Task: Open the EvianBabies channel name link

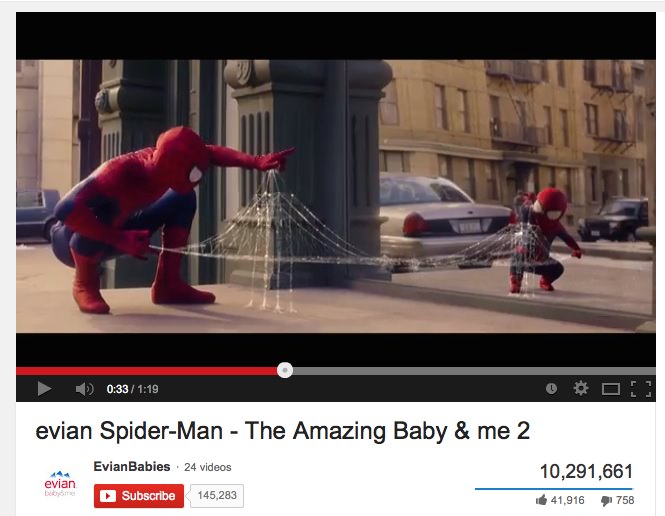Action: coord(132,466)
